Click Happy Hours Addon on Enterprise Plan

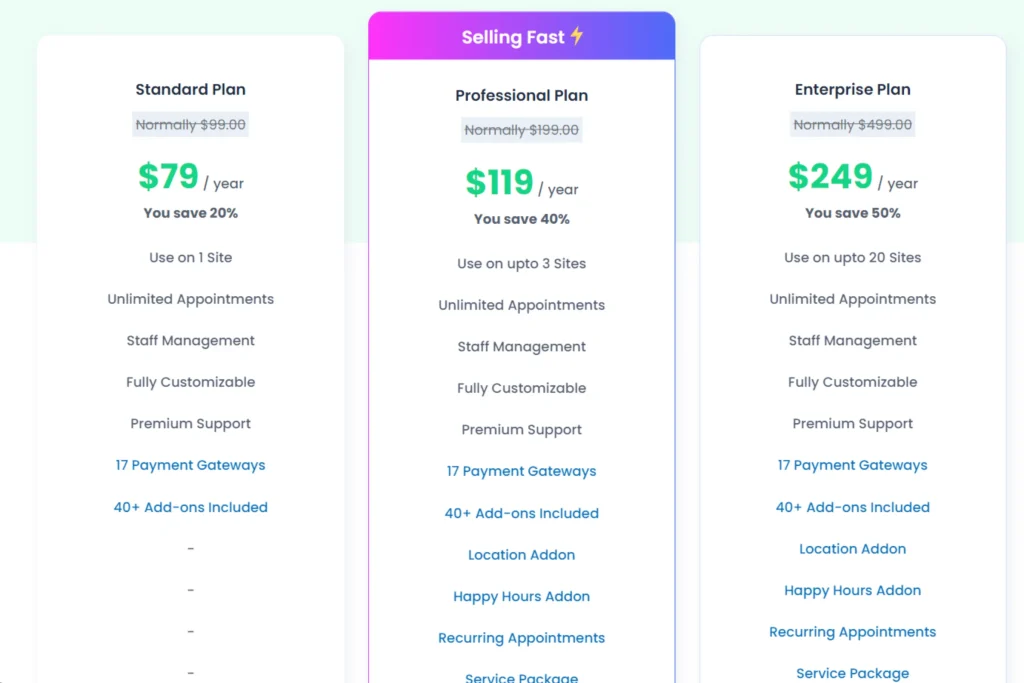pos(852,590)
